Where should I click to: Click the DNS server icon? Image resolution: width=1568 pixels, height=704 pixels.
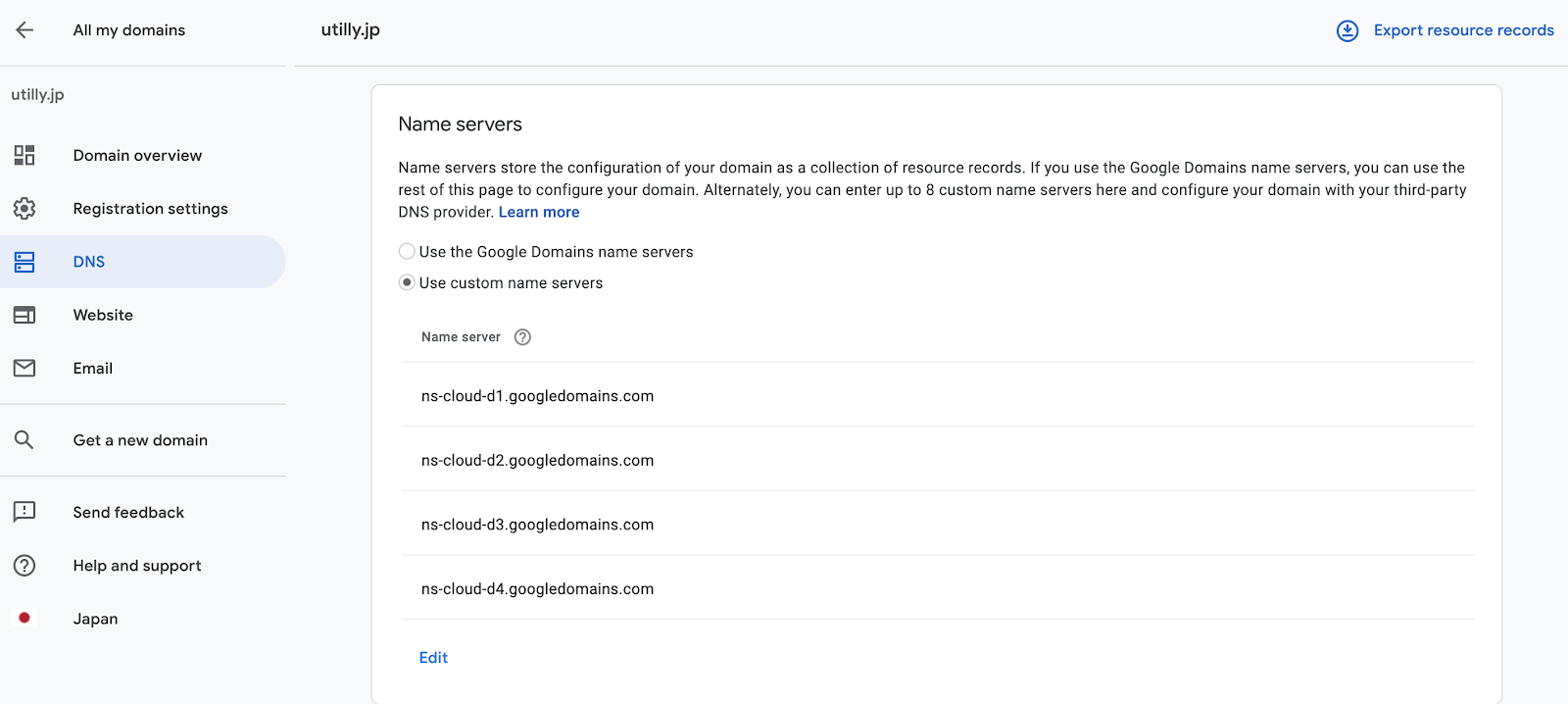tap(24, 262)
